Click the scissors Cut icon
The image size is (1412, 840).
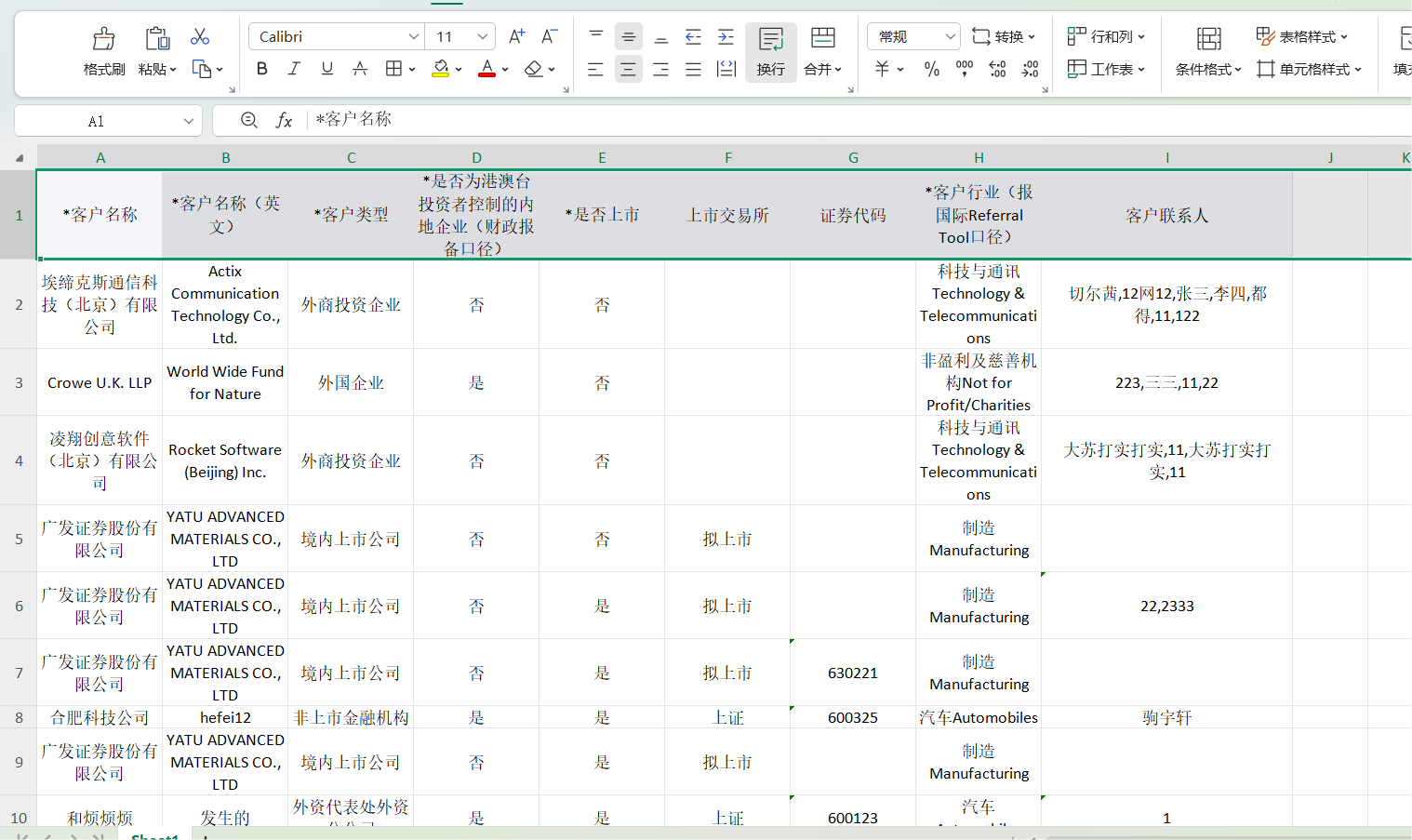pyautogui.click(x=199, y=36)
